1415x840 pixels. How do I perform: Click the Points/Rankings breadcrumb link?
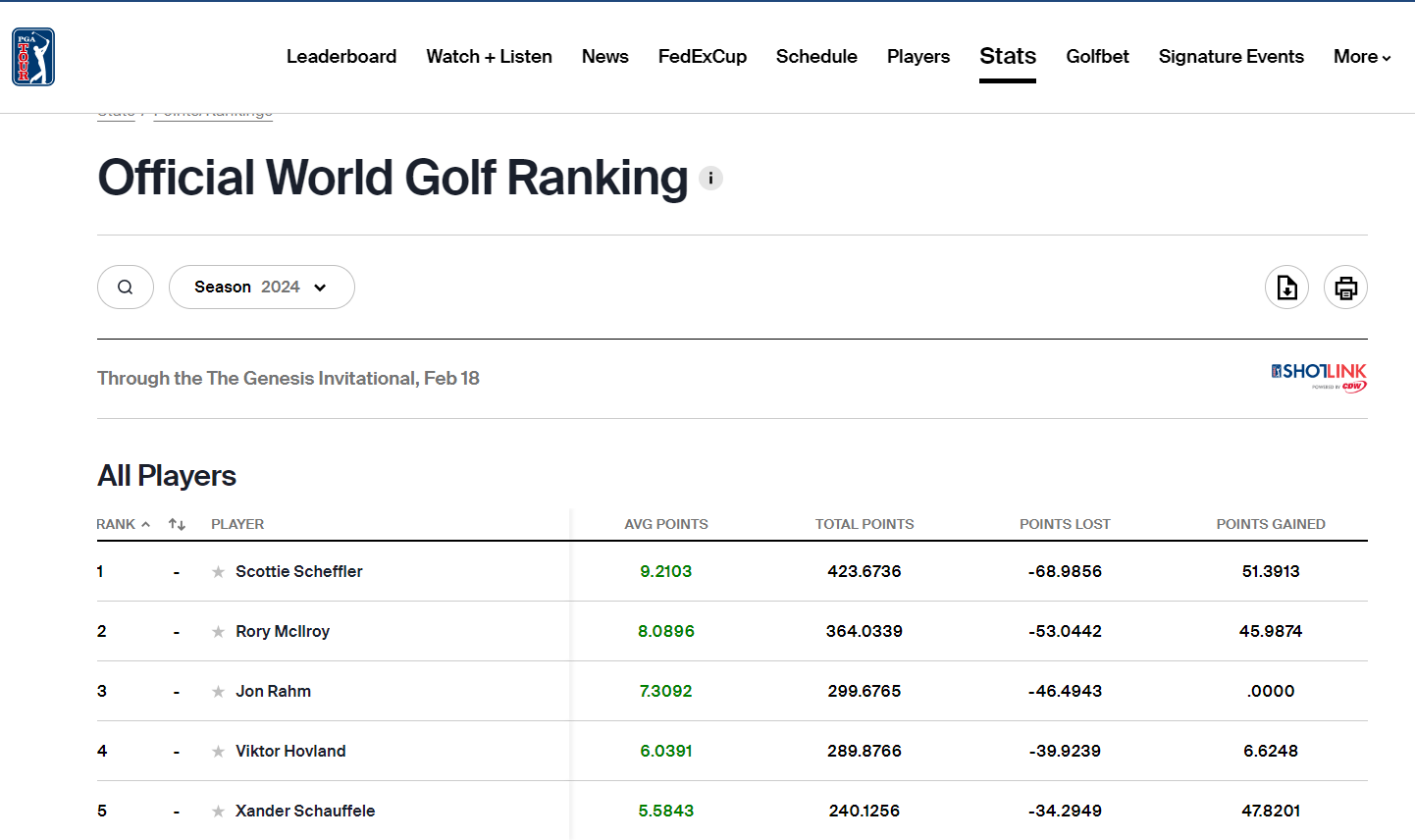pos(213,111)
